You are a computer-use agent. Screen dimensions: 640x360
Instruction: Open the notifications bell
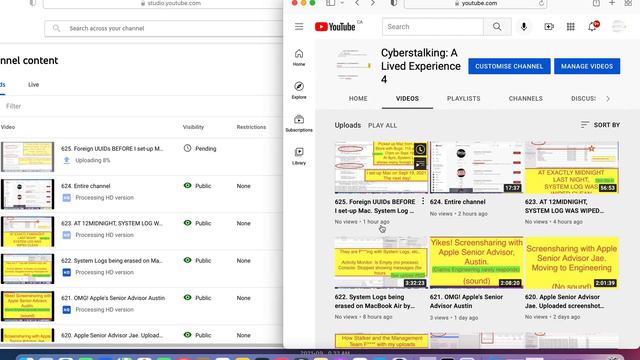592,27
